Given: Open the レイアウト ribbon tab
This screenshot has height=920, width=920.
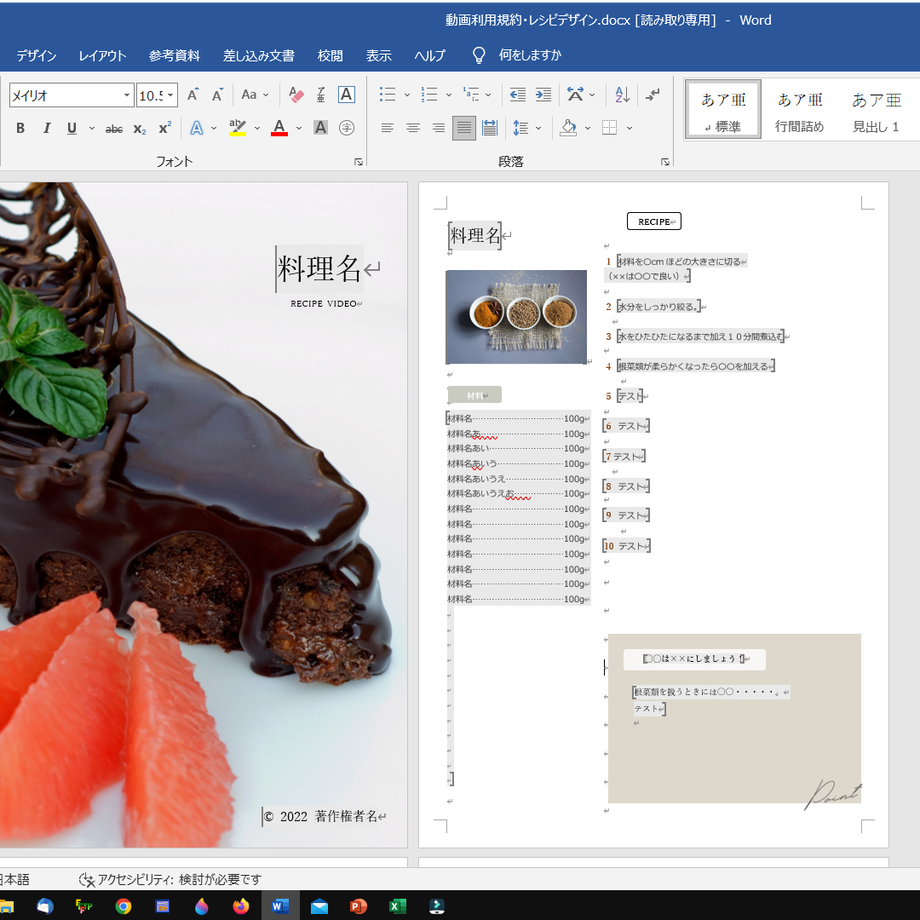Looking at the screenshot, I should (x=102, y=56).
